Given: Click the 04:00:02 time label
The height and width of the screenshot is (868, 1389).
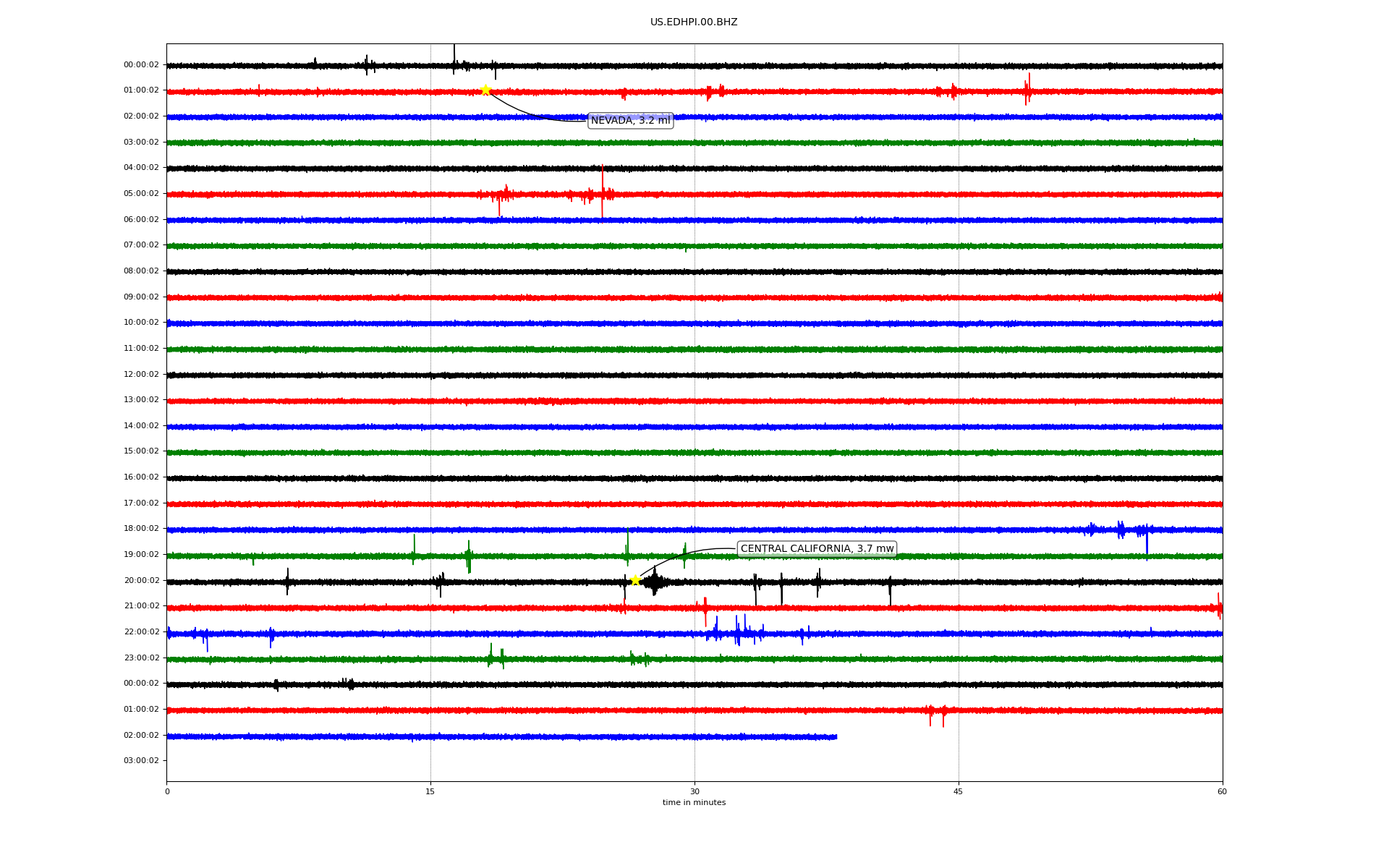Looking at the screenshot, I should click(x=141, y=168).
